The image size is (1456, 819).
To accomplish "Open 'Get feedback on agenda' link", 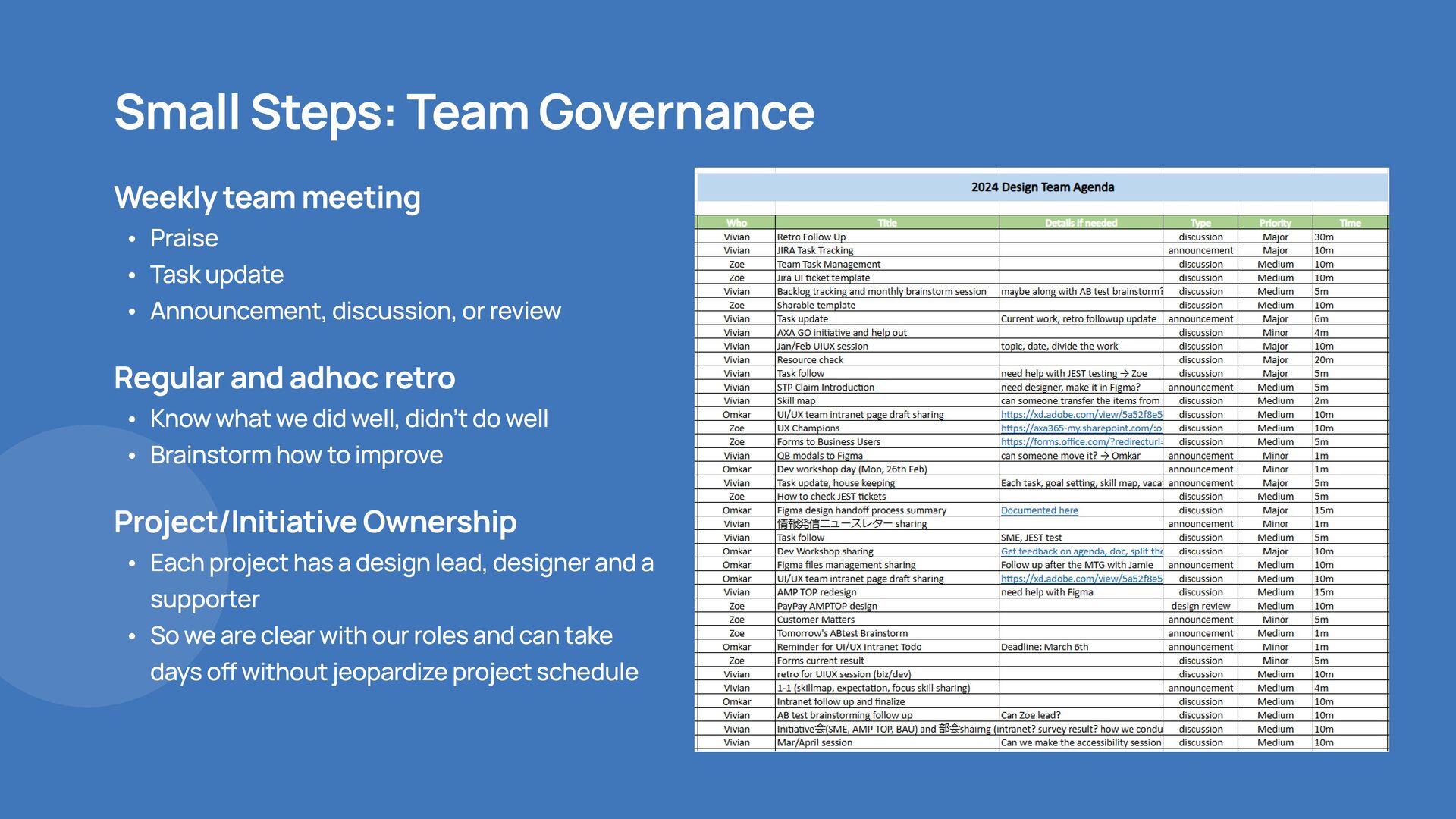I will tap(1081, 551).
